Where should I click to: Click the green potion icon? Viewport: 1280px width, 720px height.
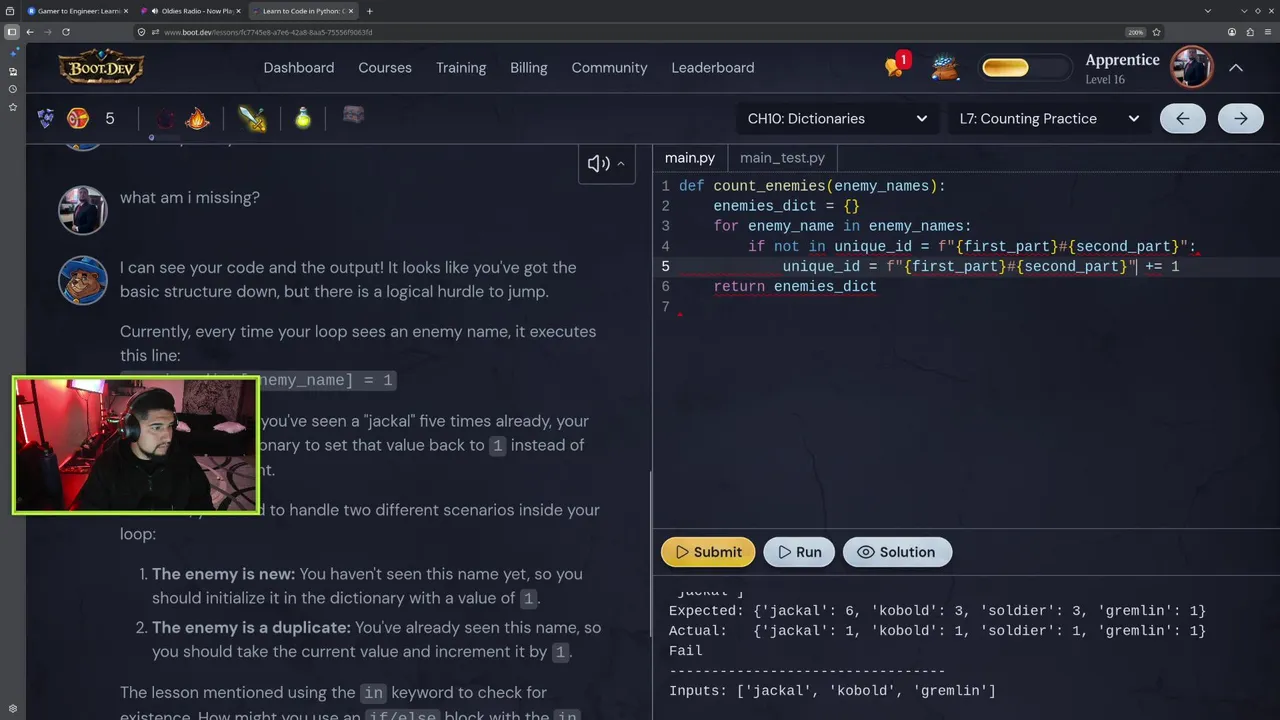point(303,119)
